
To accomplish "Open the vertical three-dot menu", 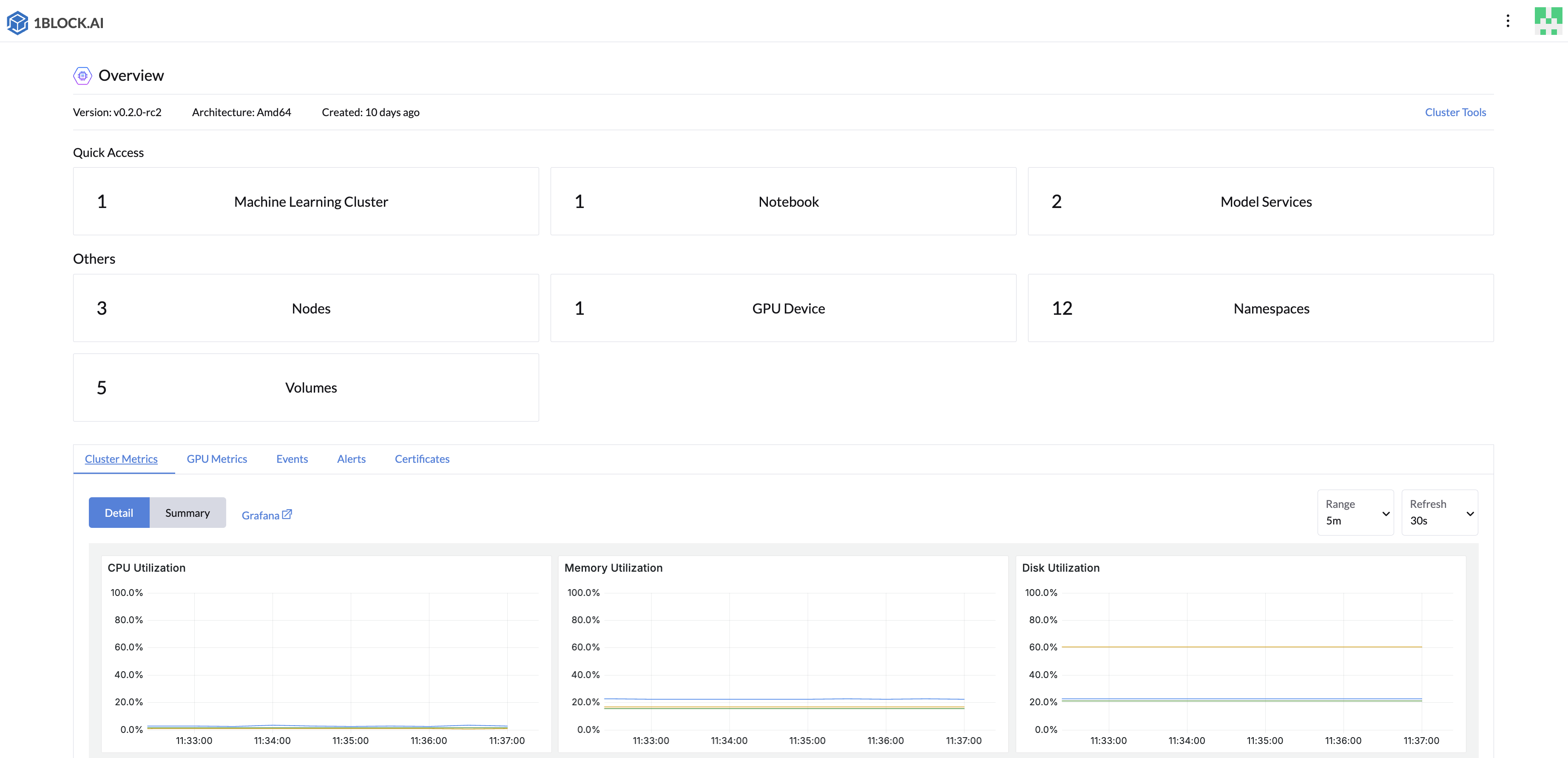I will coord(1508,21).
